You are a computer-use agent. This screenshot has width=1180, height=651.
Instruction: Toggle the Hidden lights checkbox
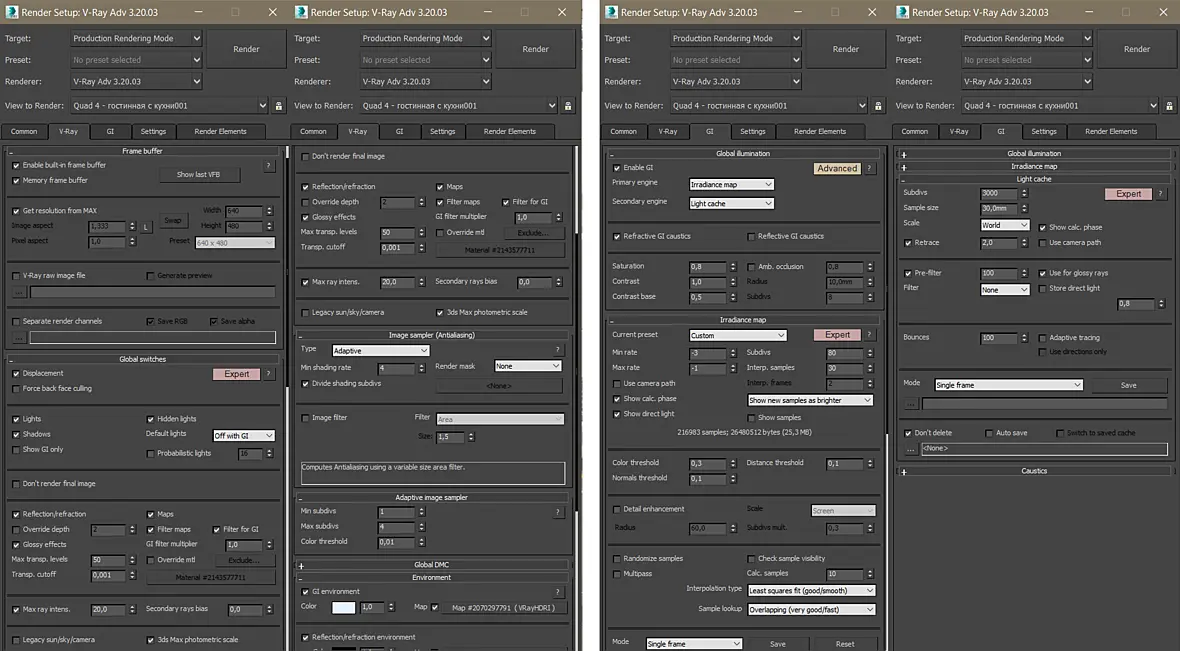tap(151, 419)
